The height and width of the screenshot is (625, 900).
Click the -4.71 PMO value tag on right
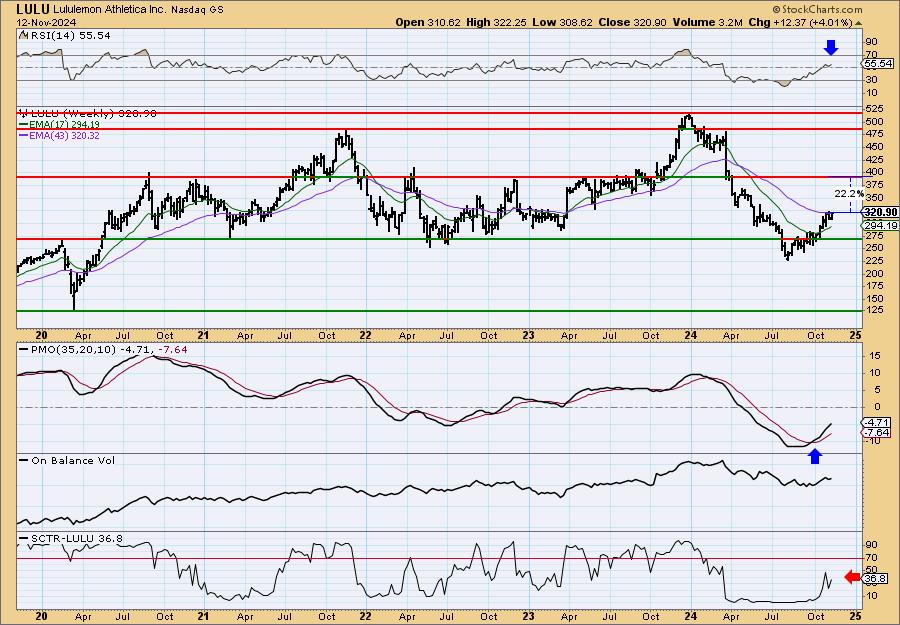[876, 422]
